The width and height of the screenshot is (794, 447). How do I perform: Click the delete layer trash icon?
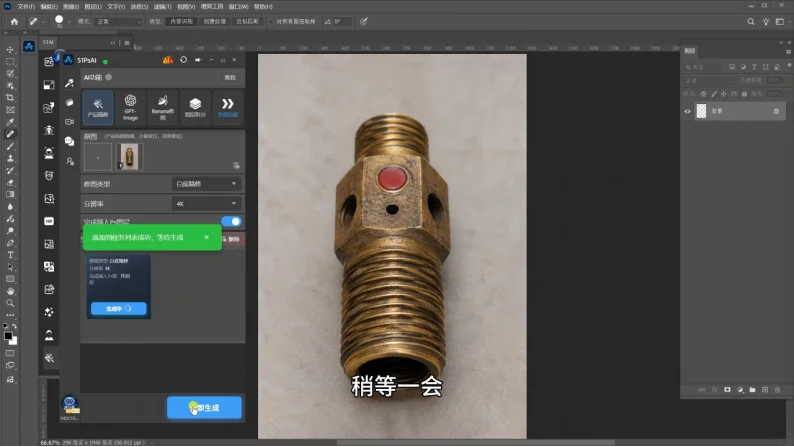778,390
